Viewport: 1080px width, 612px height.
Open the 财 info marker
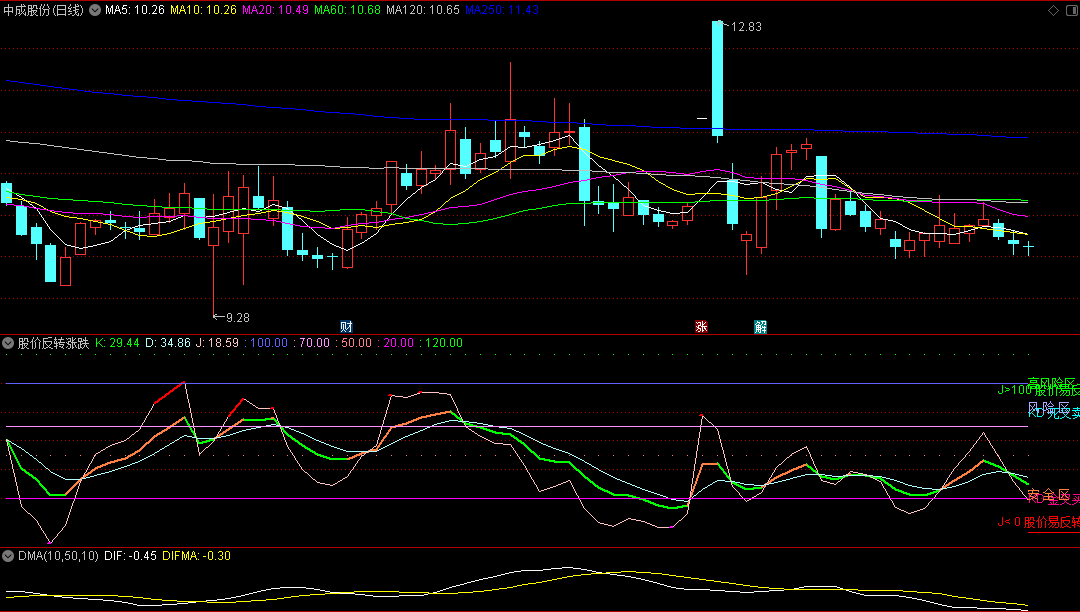click(x=346, y=326)
